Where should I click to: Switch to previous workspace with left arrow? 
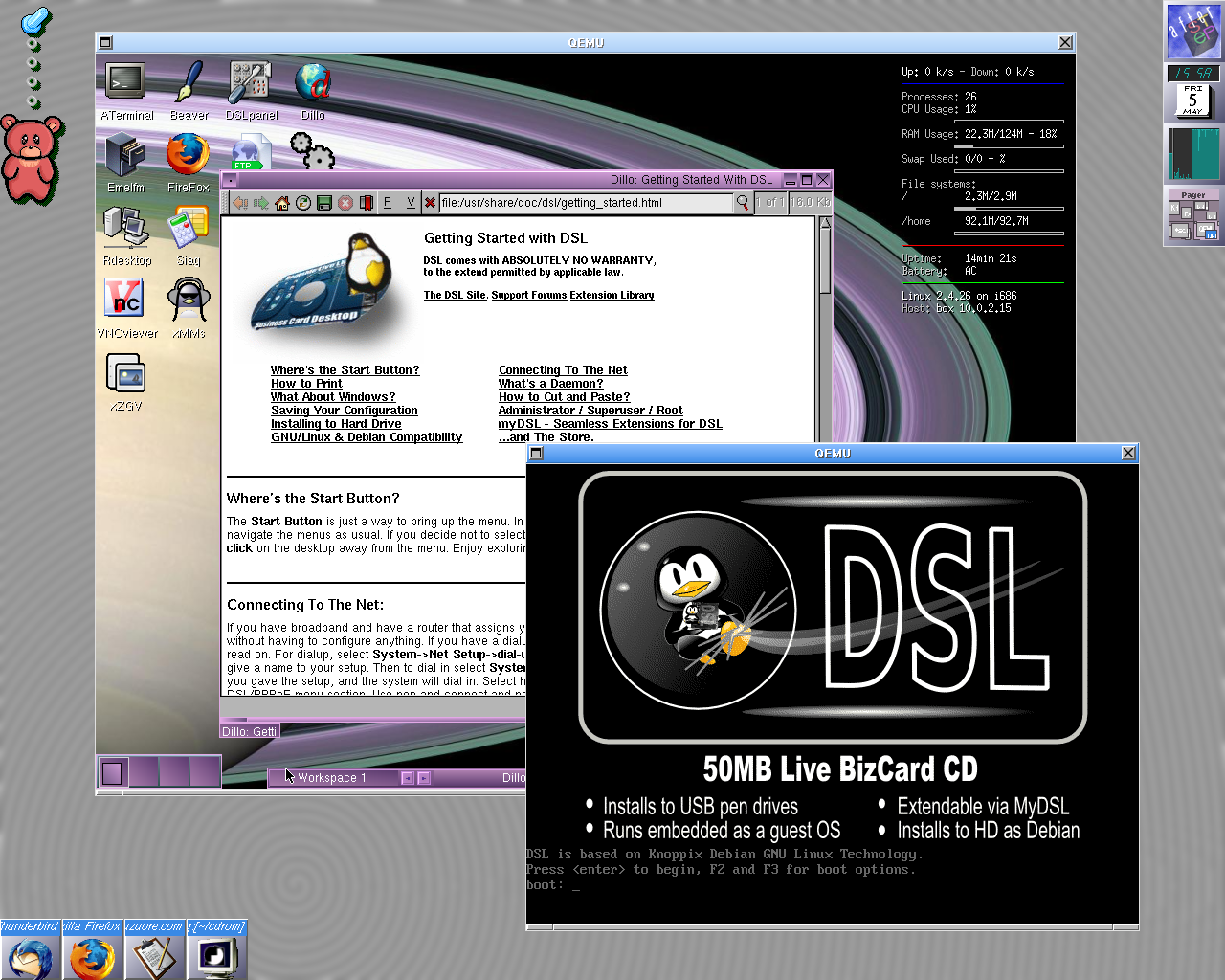coord(407,778)
